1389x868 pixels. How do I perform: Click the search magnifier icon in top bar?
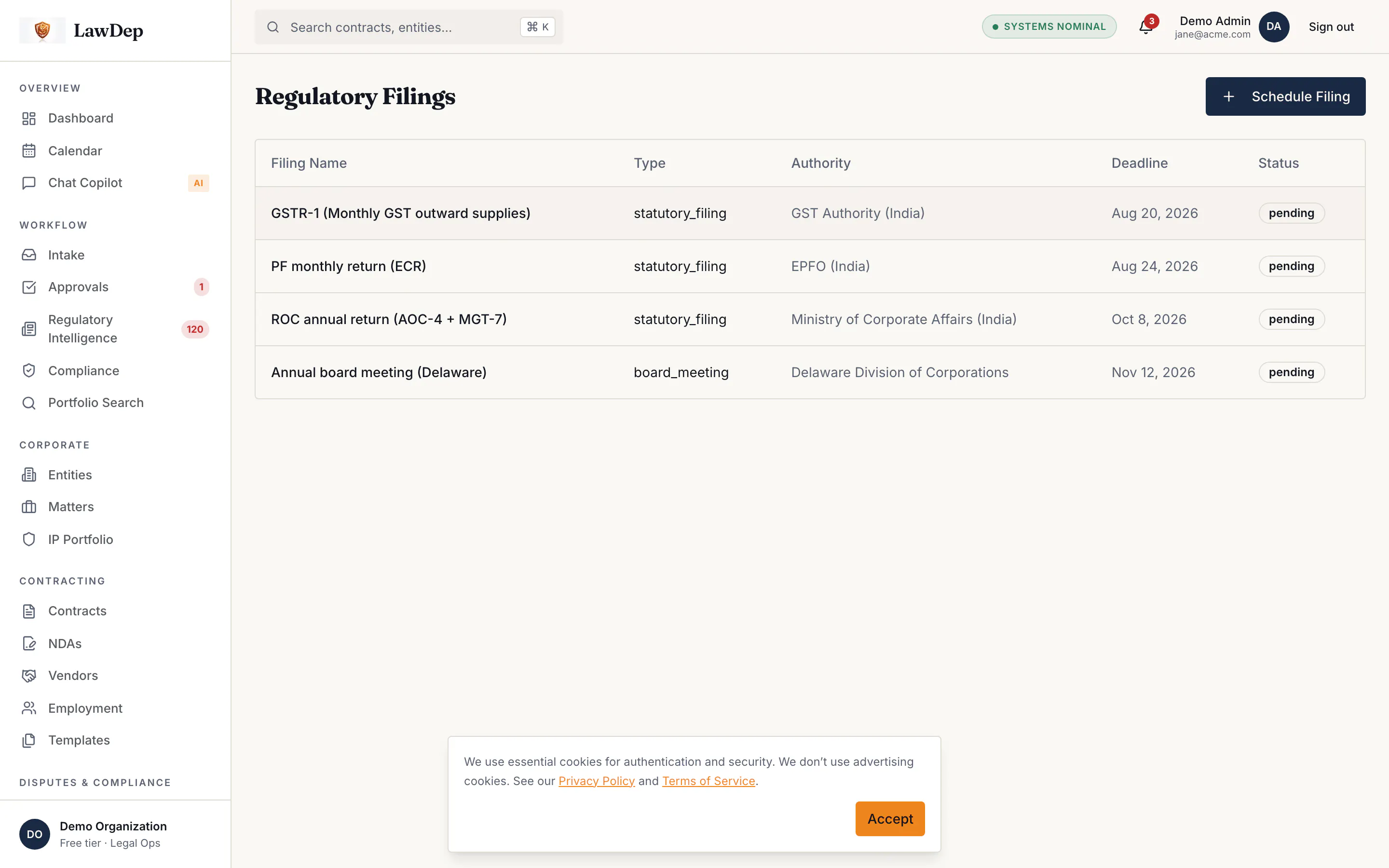coord(273,27)
